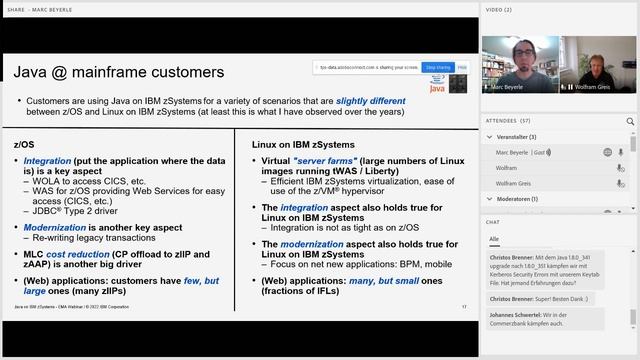Image resolution: width=640 pixels, height=360 pixels.
Task: Click the chat scrollbar thumb
Action: coord(633,316)
